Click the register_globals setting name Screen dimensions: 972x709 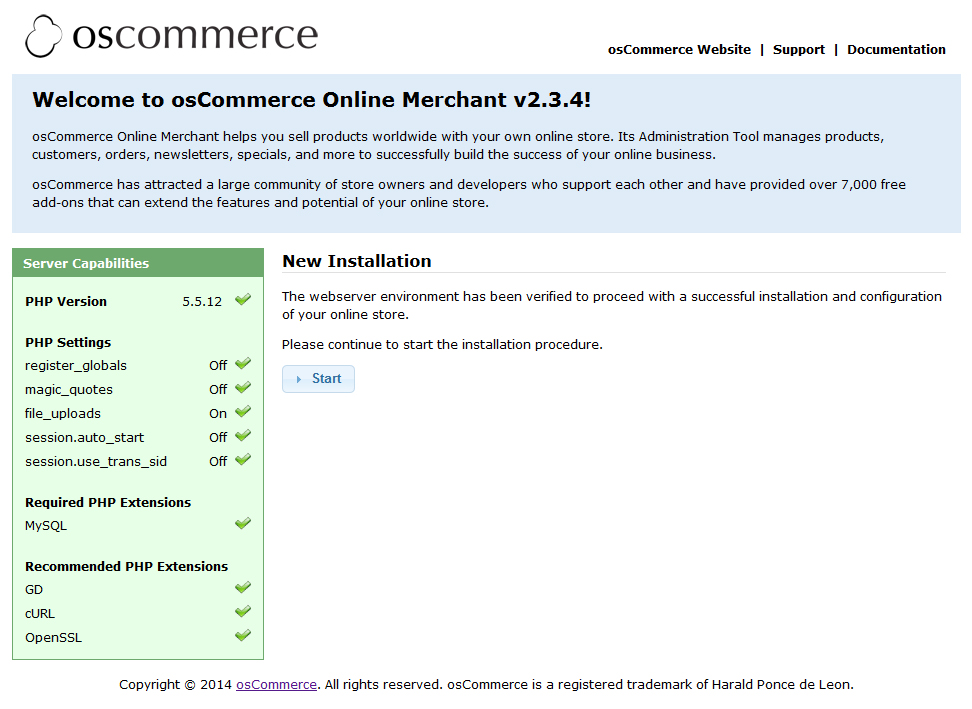coord(76,366)
